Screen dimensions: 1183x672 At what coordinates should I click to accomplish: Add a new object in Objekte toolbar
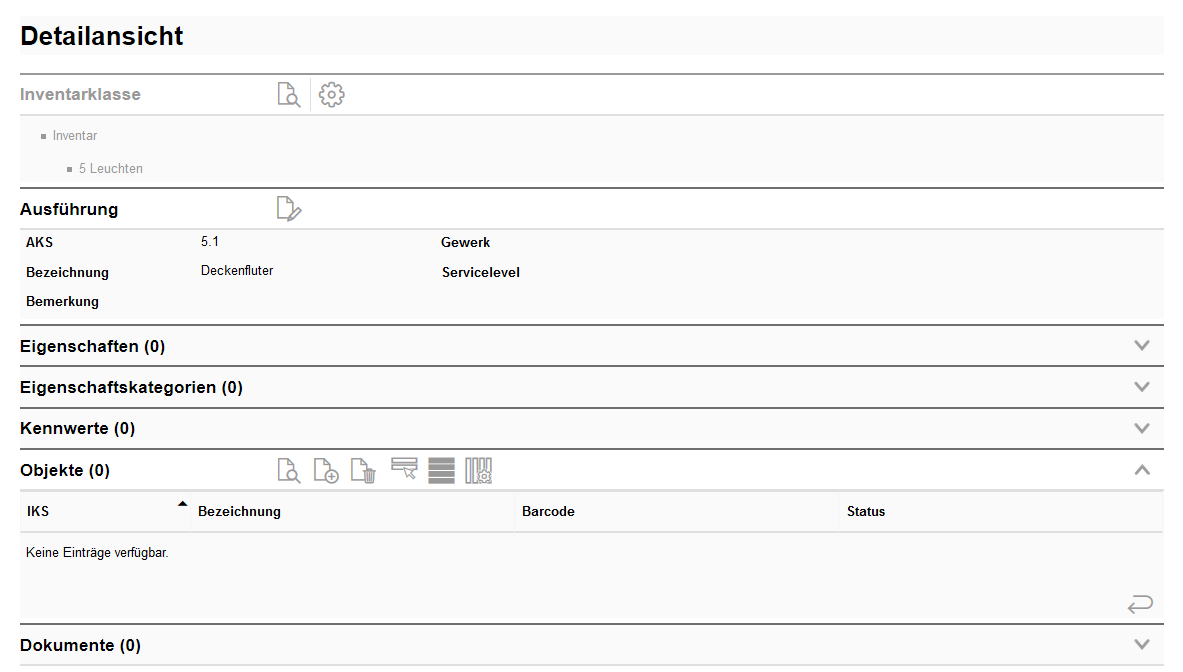coord(326,470)
